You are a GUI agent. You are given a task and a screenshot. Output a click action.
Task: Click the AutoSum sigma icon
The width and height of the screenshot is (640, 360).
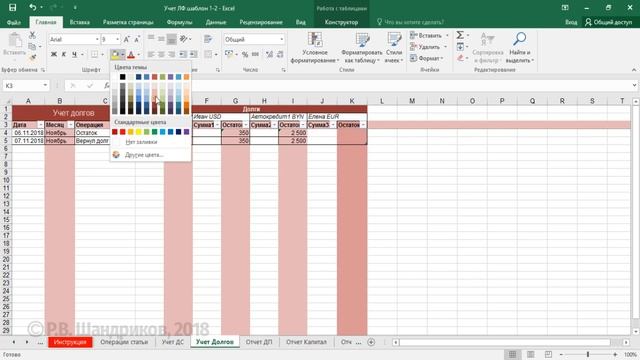click(x=460, y=35)
